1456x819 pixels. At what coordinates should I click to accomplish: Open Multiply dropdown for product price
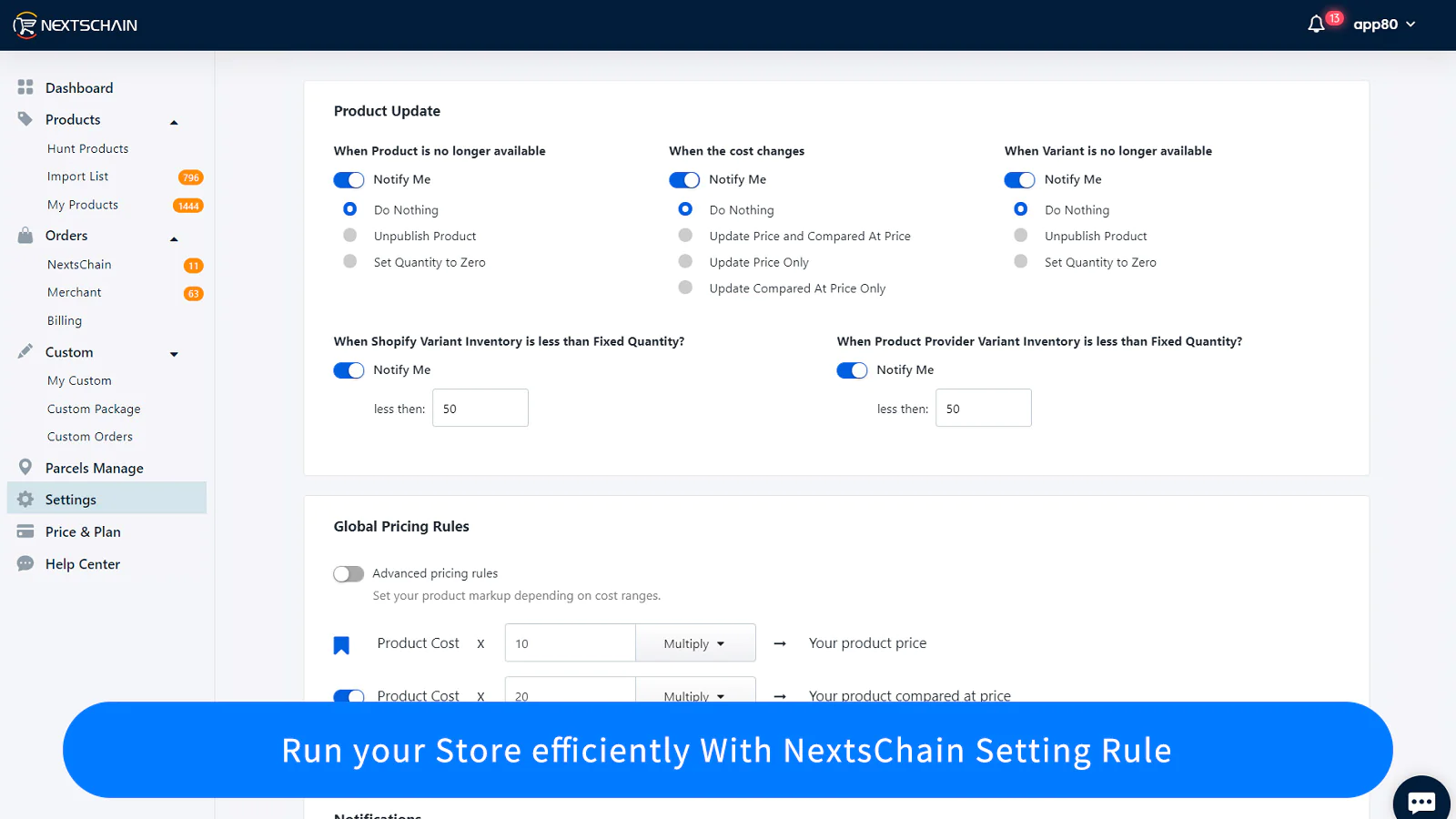coord(695,643)
